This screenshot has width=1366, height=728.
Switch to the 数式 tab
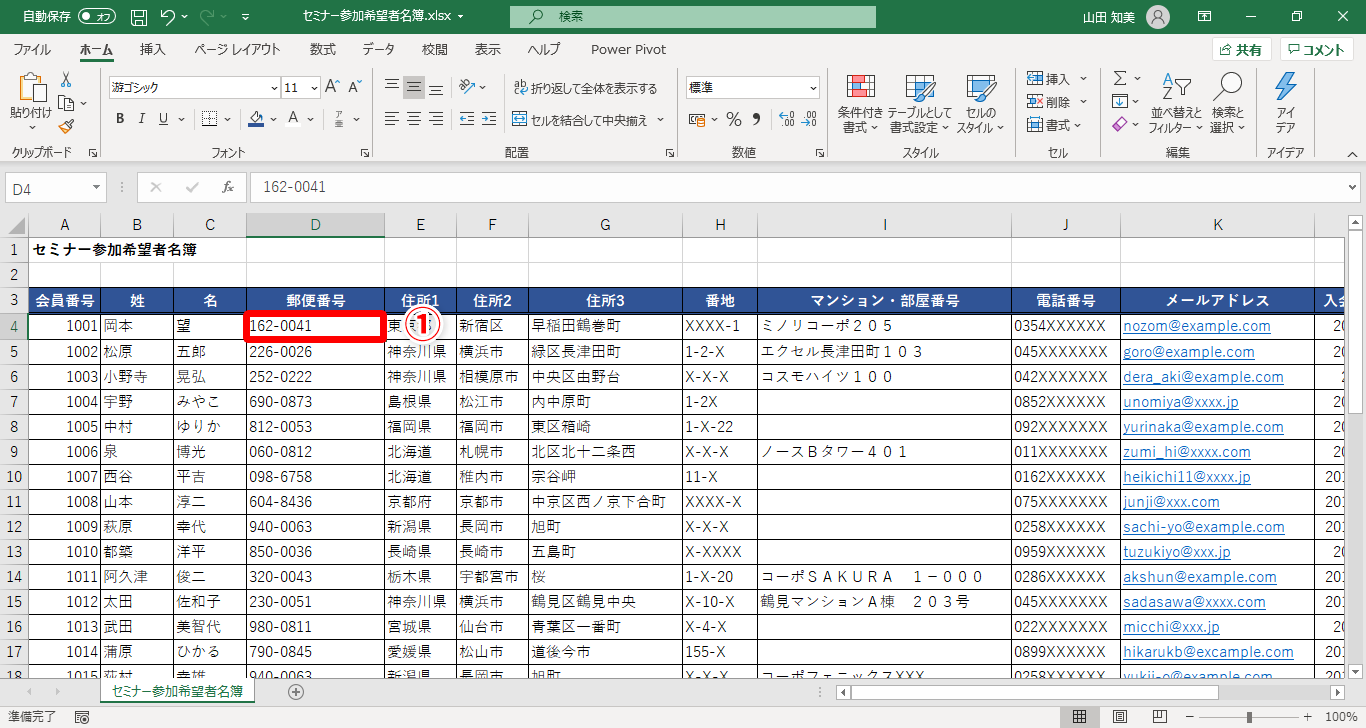click(x=322, y=50)
